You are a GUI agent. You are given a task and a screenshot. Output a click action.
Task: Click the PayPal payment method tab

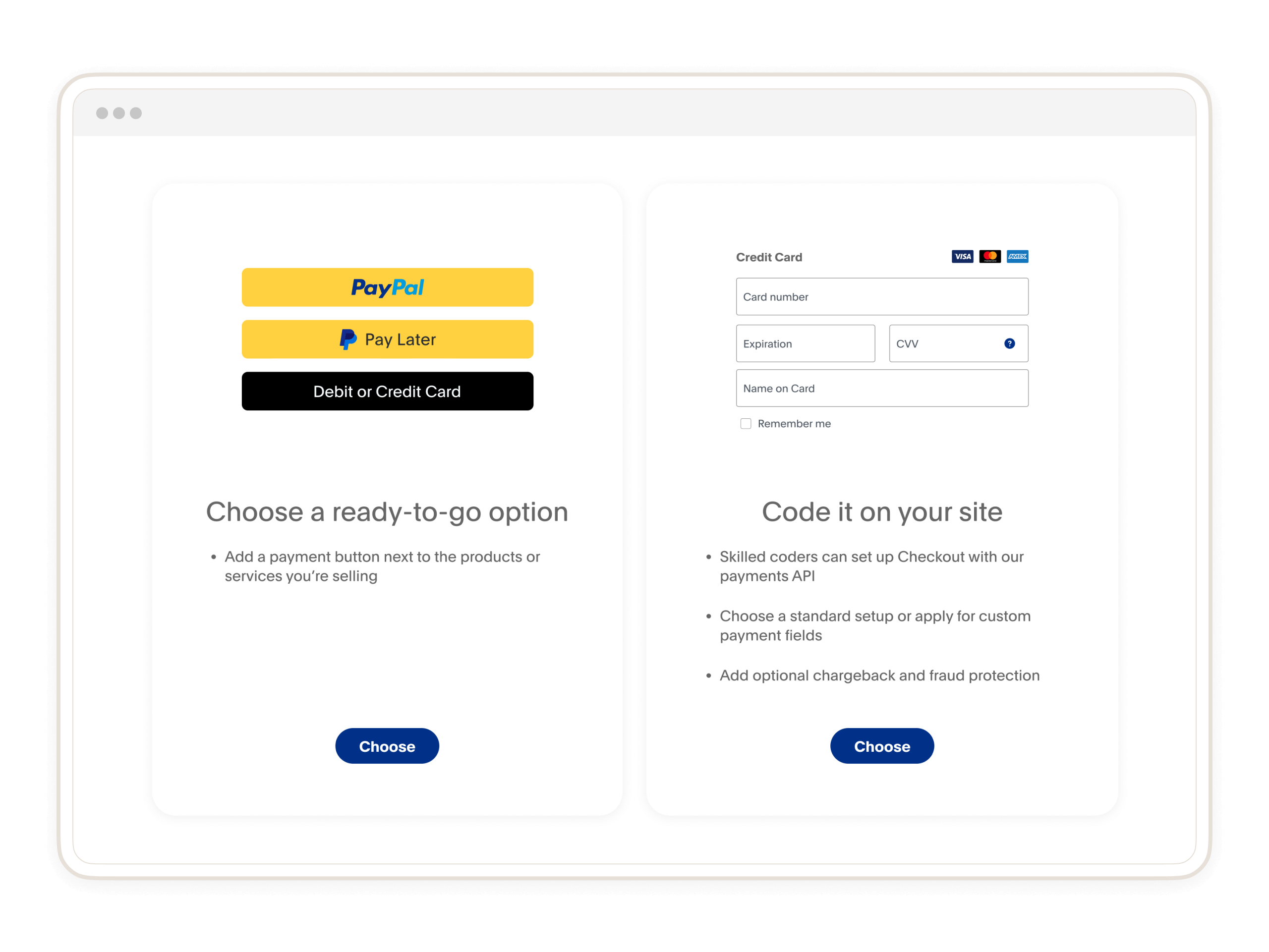click(388, 287)
